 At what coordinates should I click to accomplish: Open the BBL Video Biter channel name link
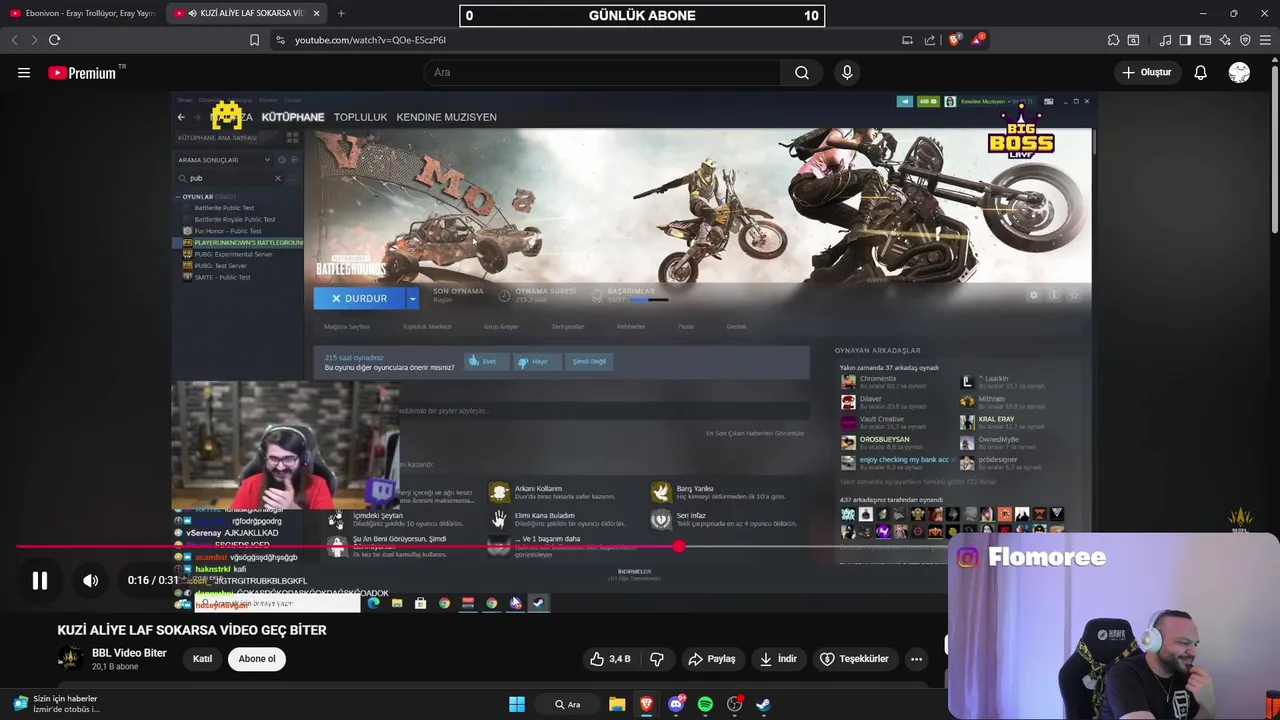[x=129, y=653]
